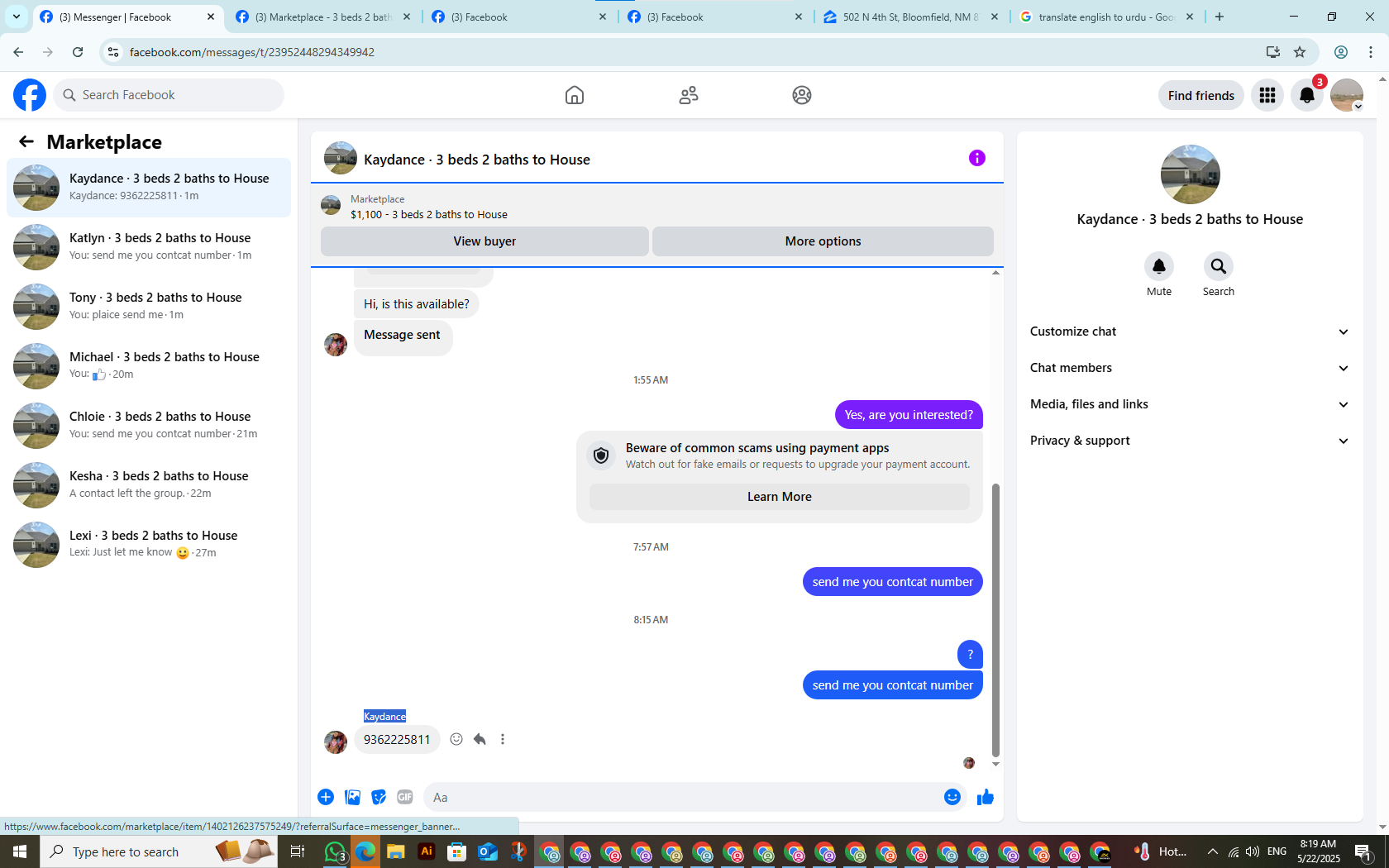Open Kaydance's profile thumbnail in side panel
Screen dimensions: 1389x868
1191,174
